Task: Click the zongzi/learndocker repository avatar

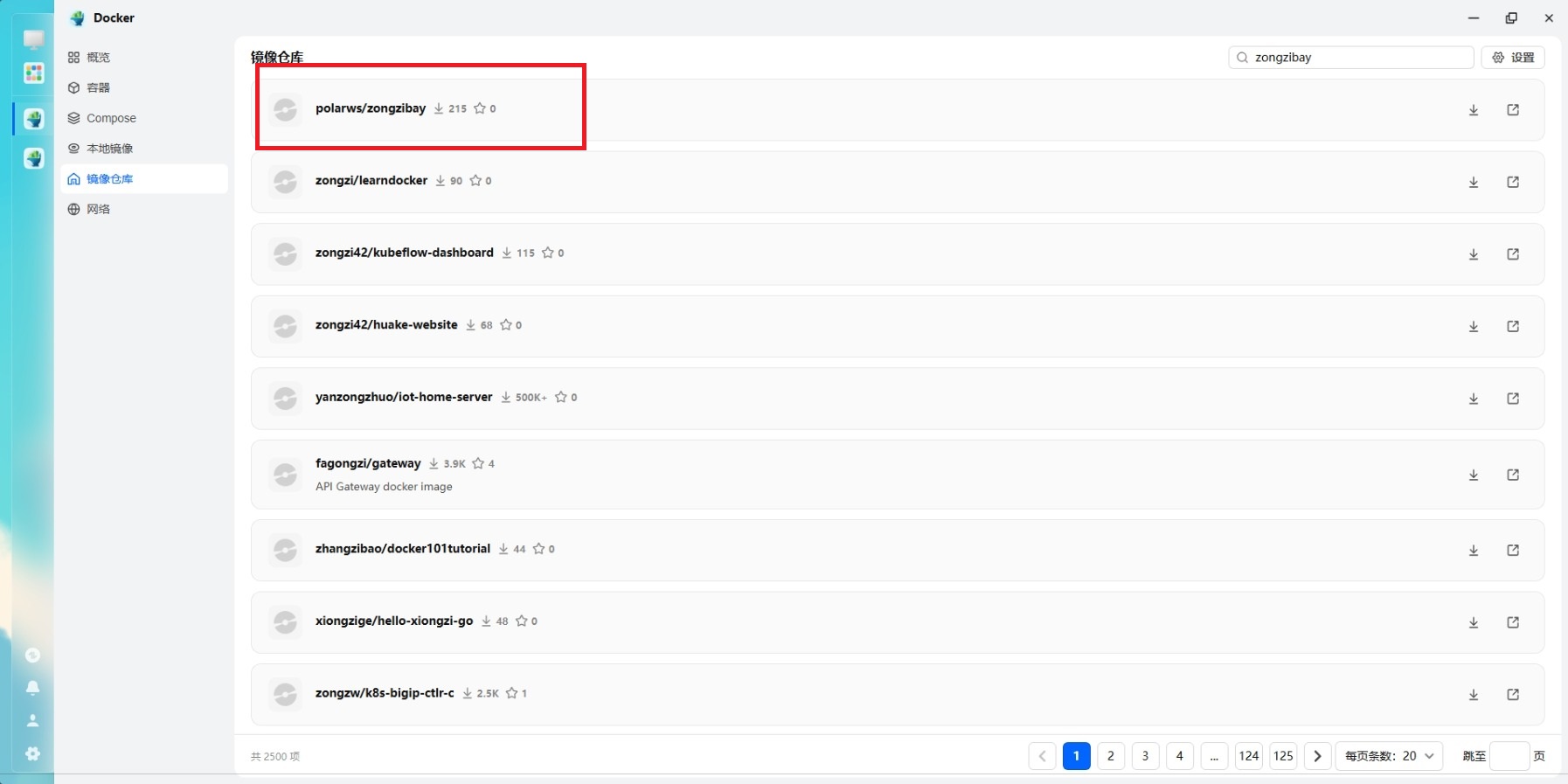Action: (285, 182)
